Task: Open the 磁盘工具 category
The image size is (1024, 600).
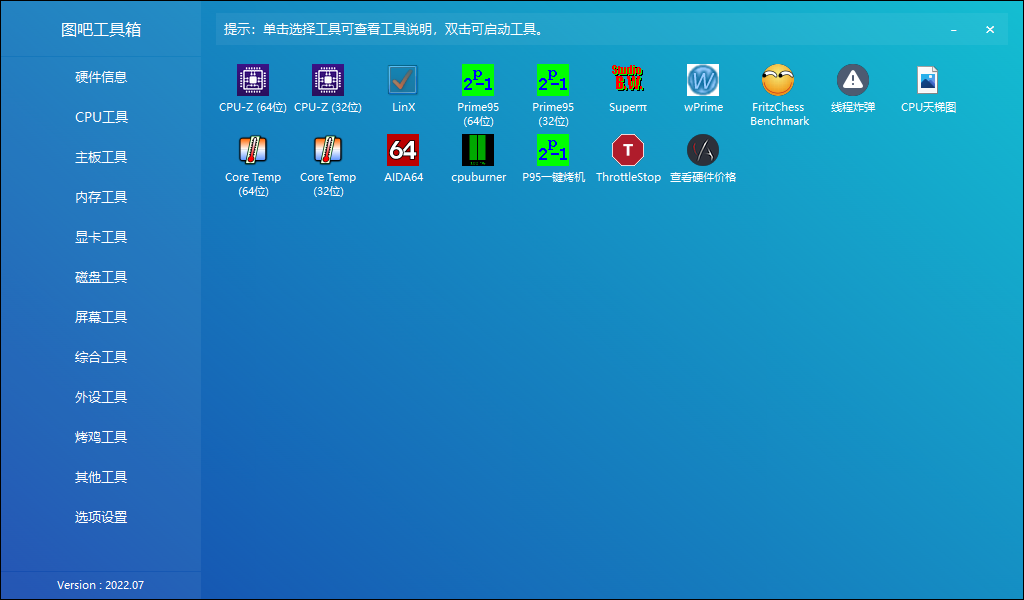Action: (x=101, y=277)
